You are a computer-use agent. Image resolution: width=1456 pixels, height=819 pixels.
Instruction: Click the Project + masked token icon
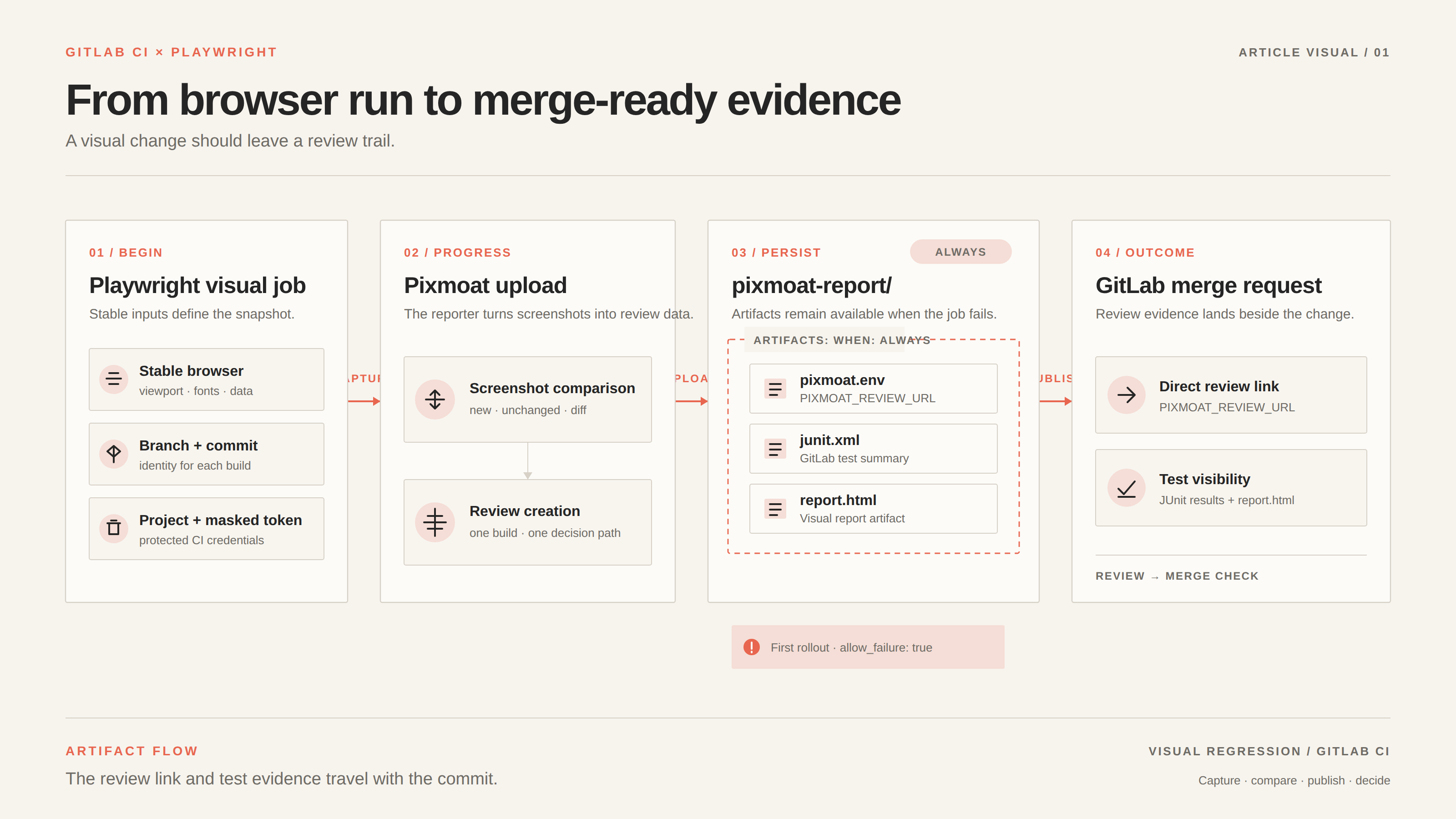114,528
